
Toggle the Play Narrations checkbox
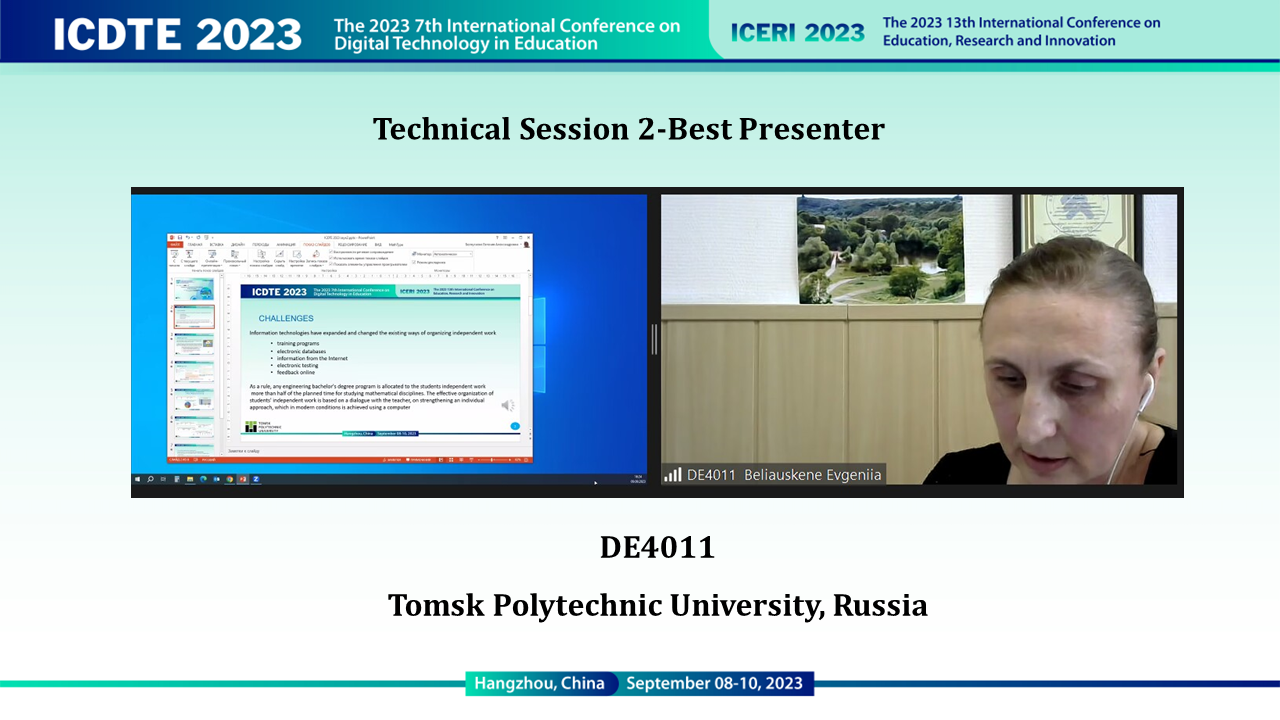click(x=331, y=252)
